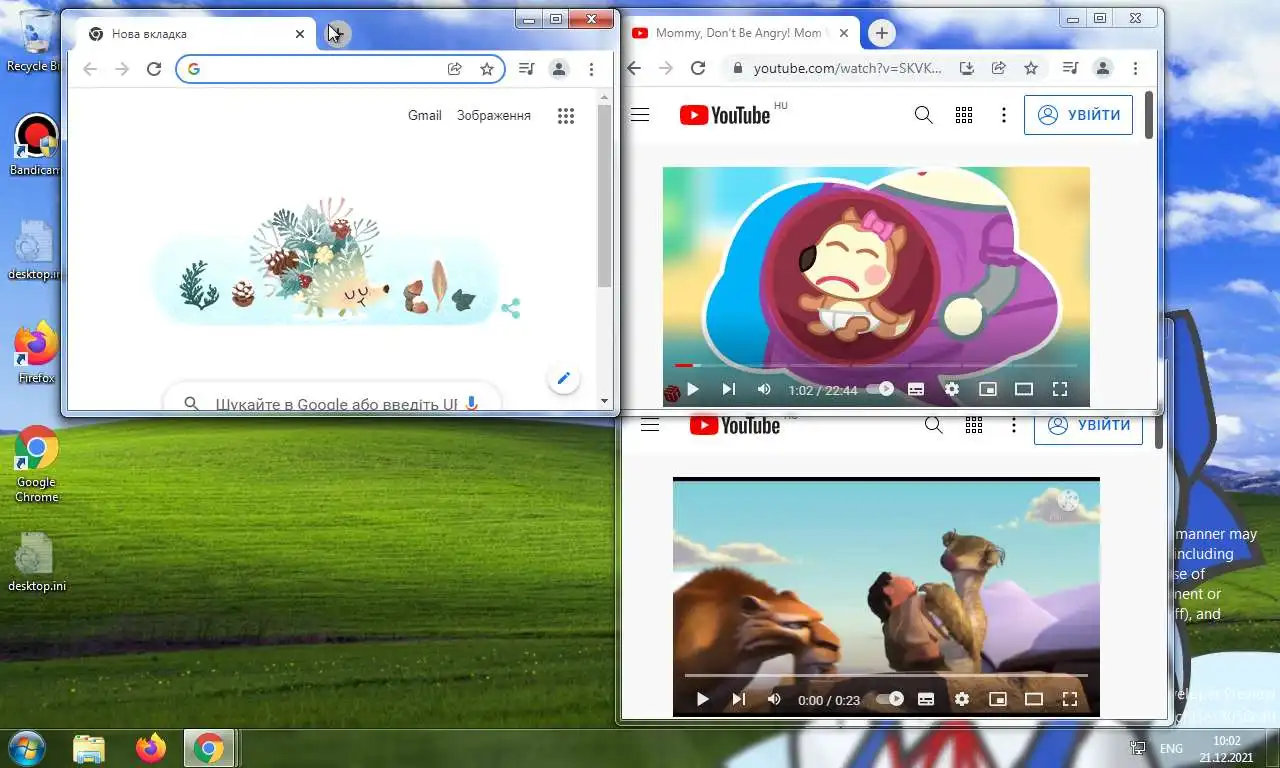Sign in with УВІЙТИ in the upper YouTube window
Image resolution: width=1280 pixels, height=768 pixels.
(1079, 115)
